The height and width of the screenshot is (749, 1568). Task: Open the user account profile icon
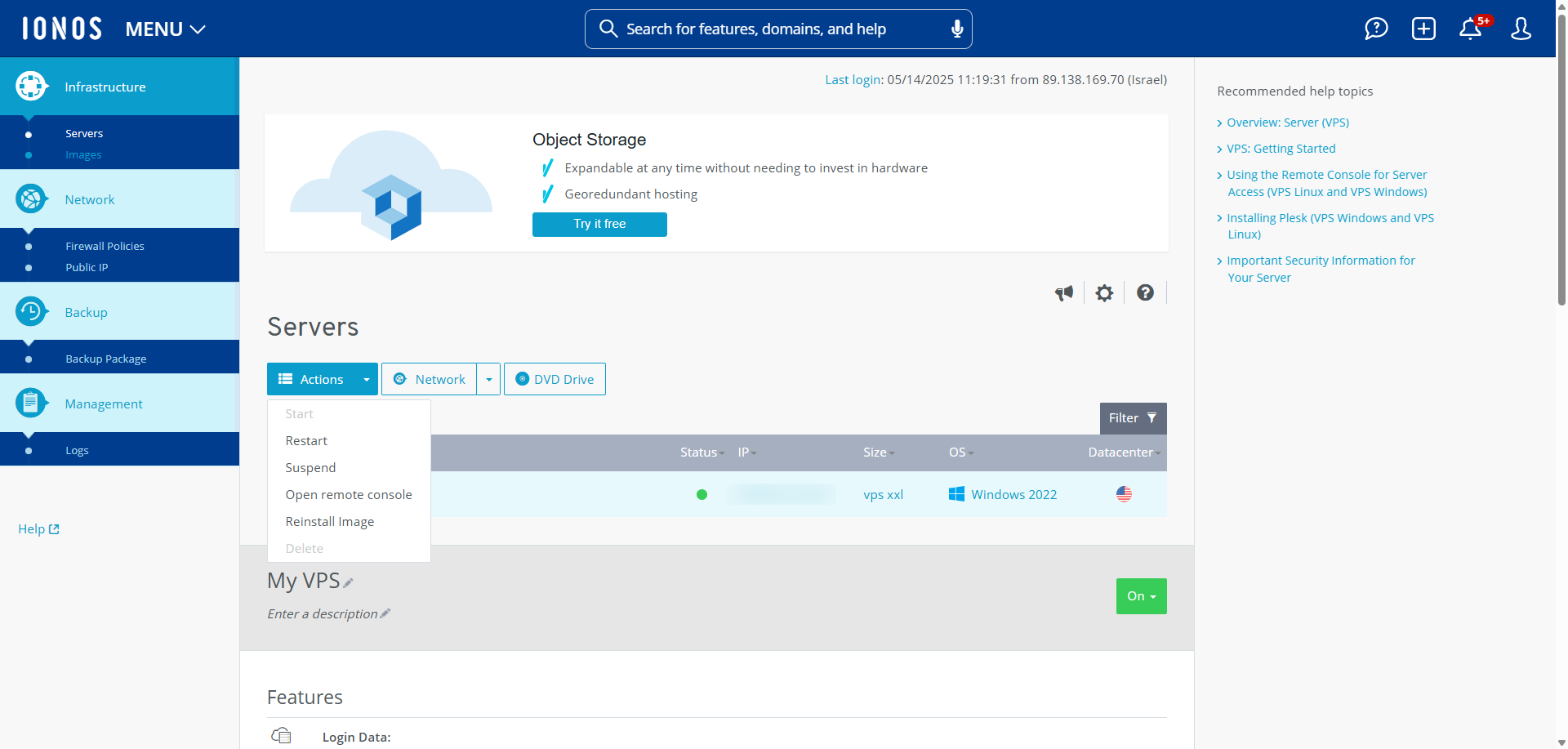[1521, 29]
